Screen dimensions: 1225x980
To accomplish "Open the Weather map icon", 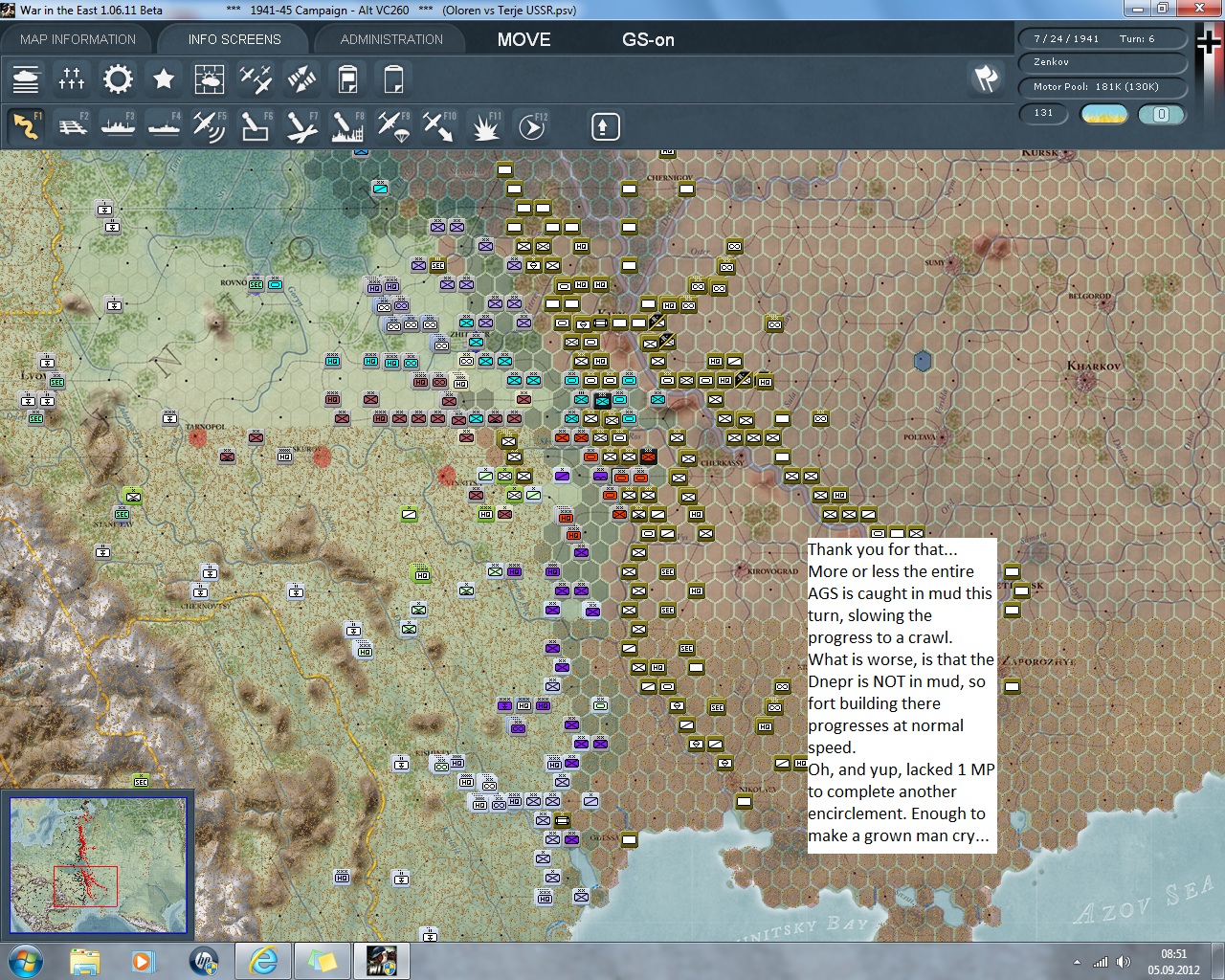I will (x=210, y=78).
